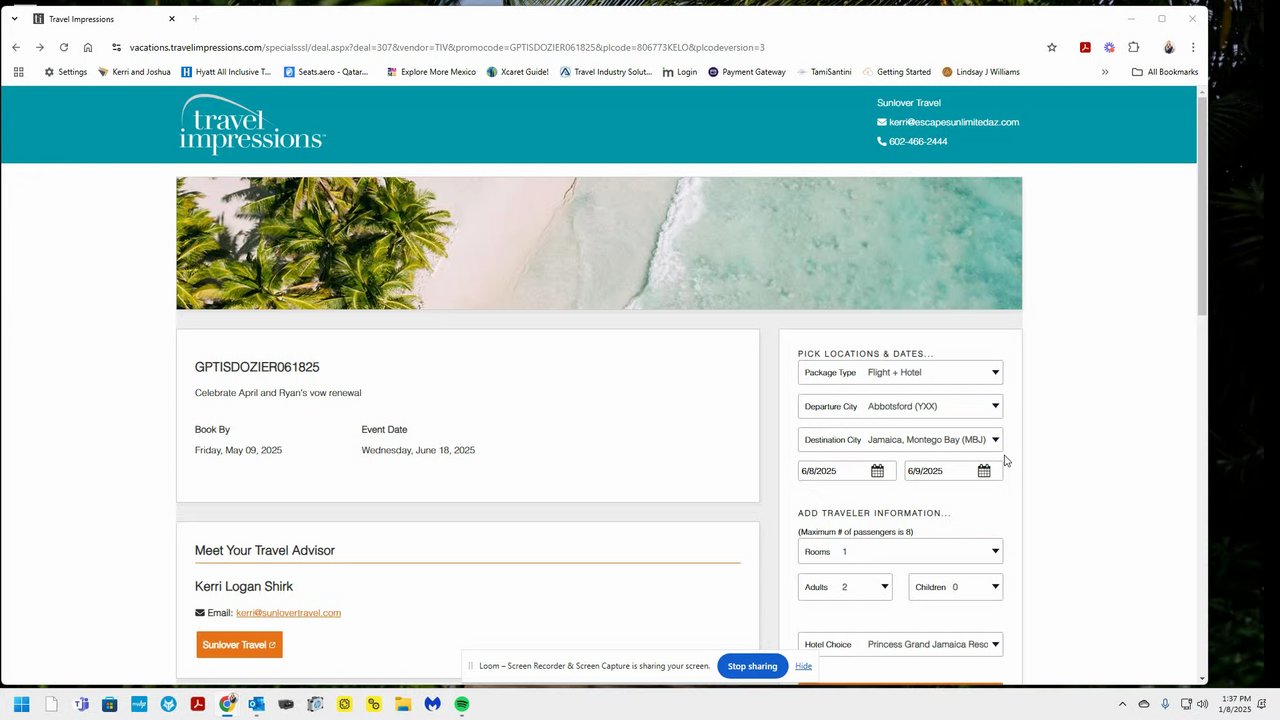Open the Chrome extensions puzzle menu
The width and height of the screenshot is (1280, 720).
(x=1133, y=47)
